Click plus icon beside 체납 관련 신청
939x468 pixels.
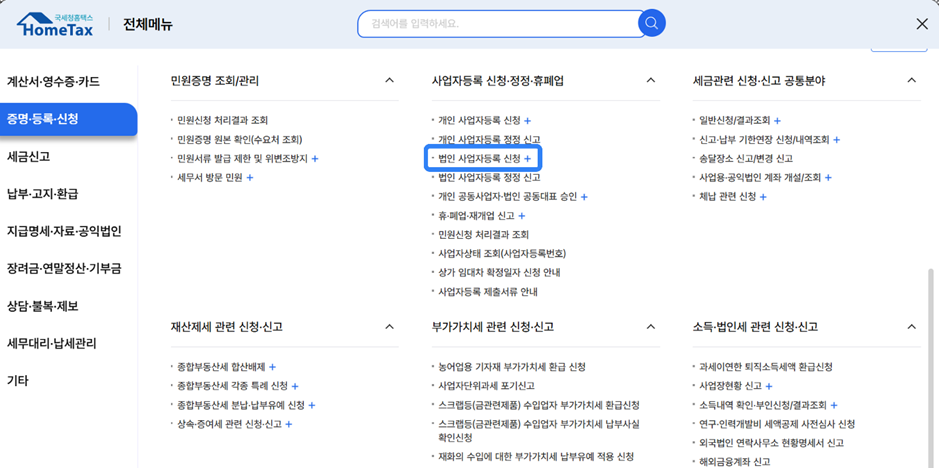click(x=764, y=197)
